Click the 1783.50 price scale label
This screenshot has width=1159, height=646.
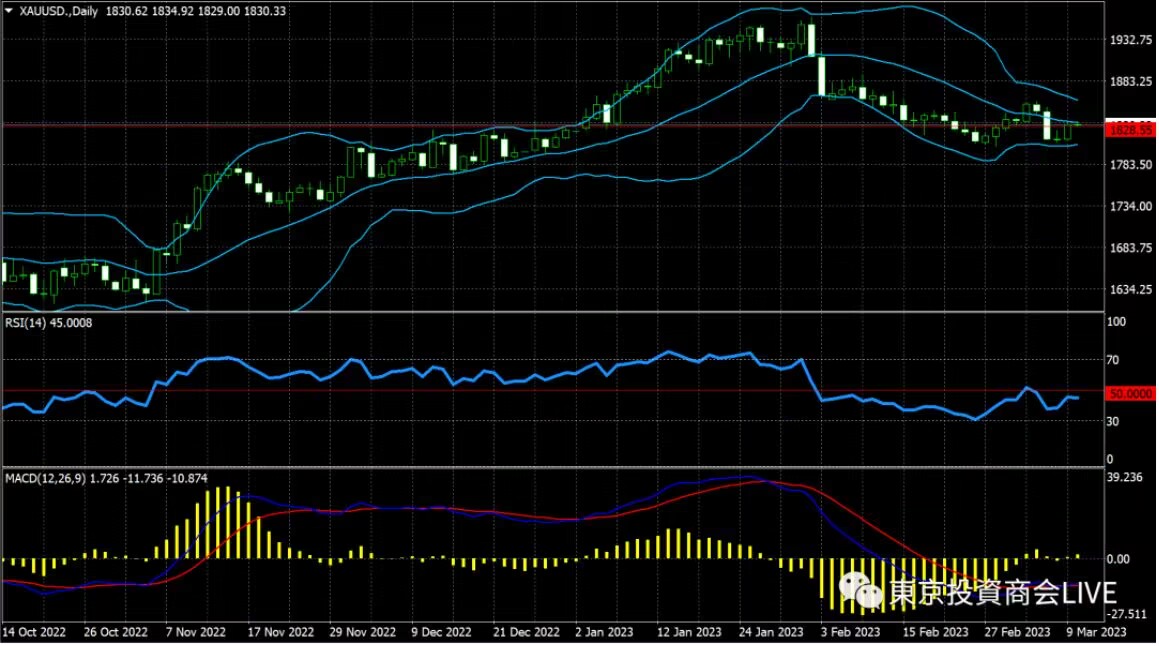coord(1131,165)
